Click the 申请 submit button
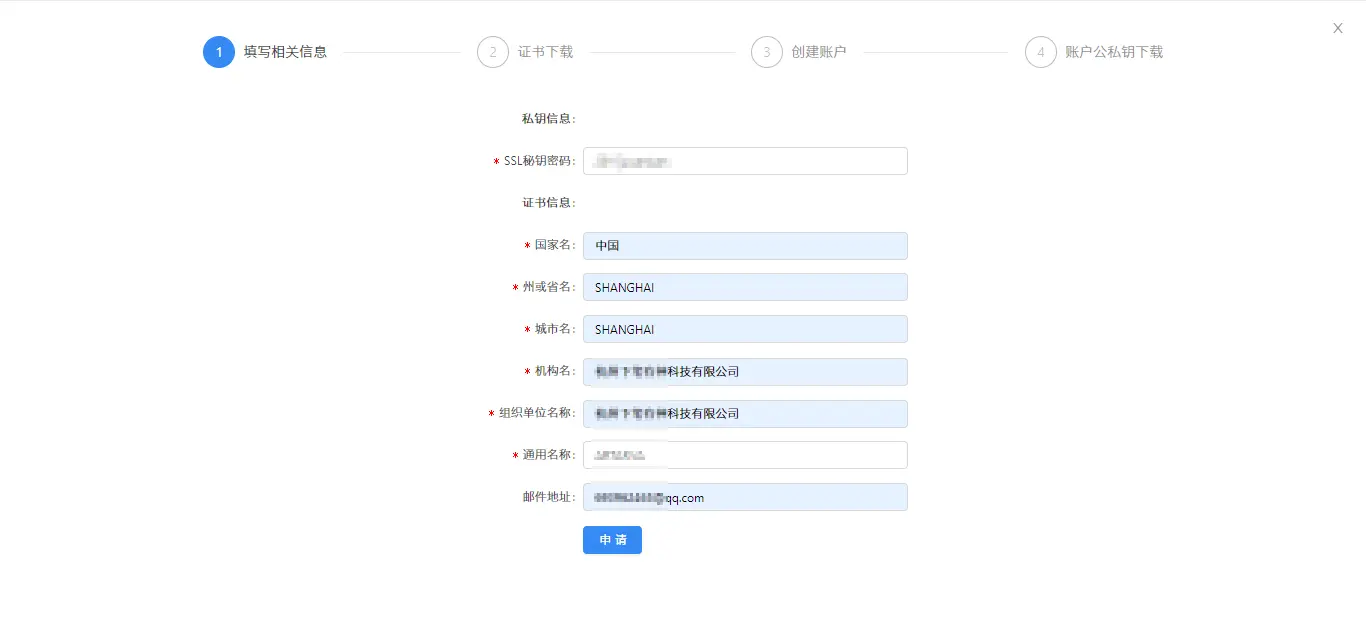Screen dimensions: 1366x625 612,540
